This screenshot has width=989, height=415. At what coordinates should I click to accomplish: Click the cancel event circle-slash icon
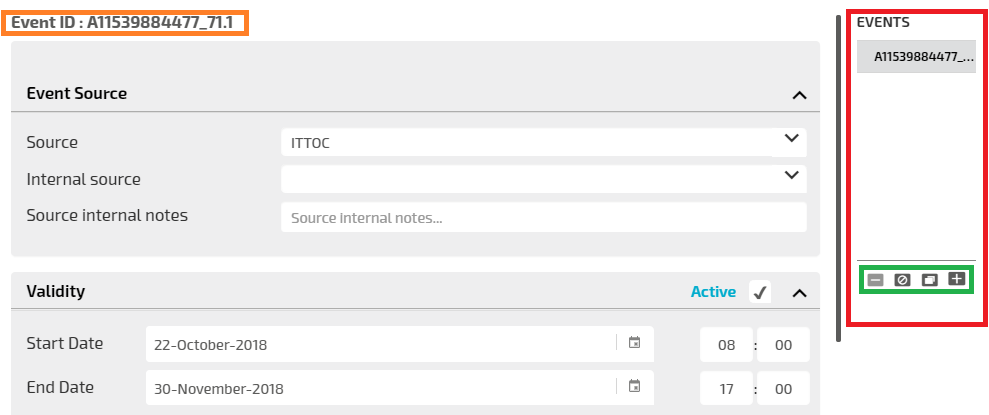click(x=902, y=280)
